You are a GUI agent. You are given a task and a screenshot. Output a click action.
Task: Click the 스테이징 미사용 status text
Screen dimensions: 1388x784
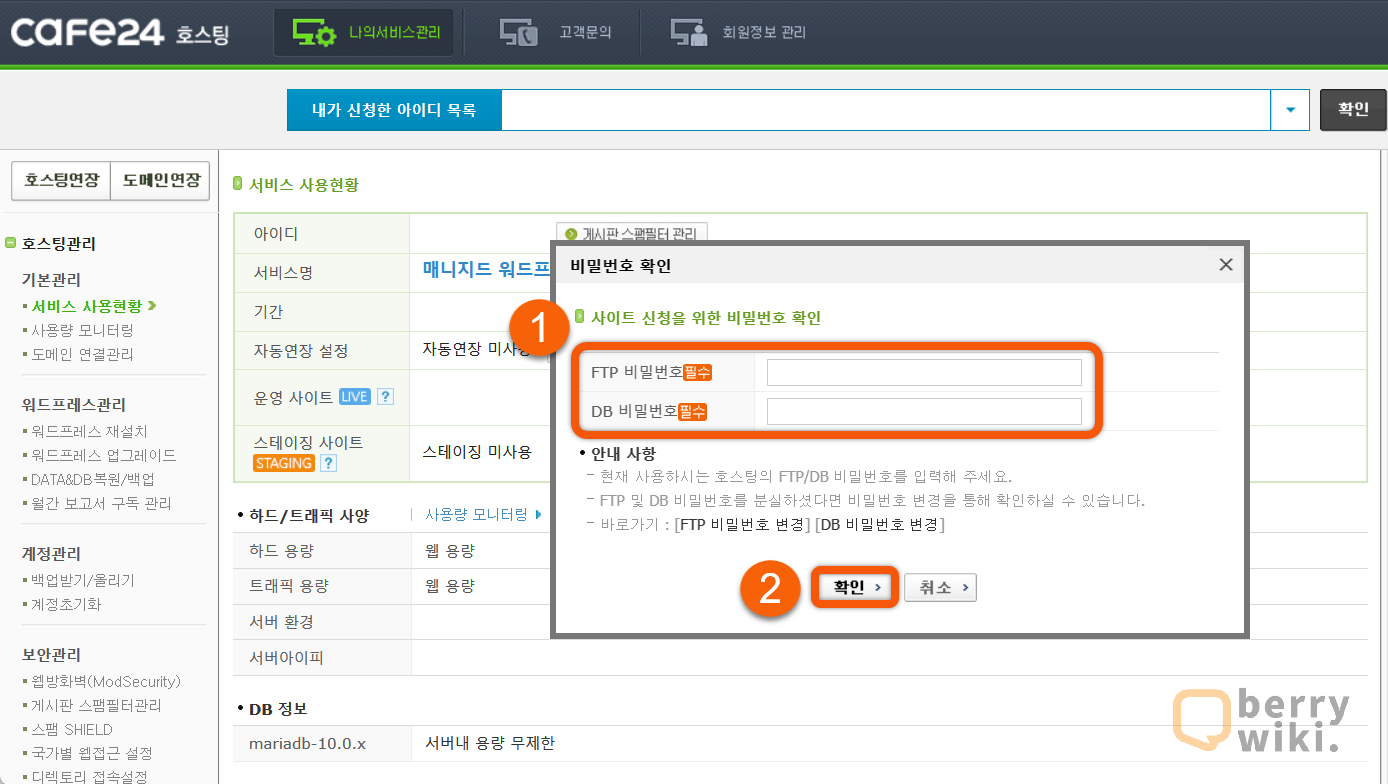(477, 452)
